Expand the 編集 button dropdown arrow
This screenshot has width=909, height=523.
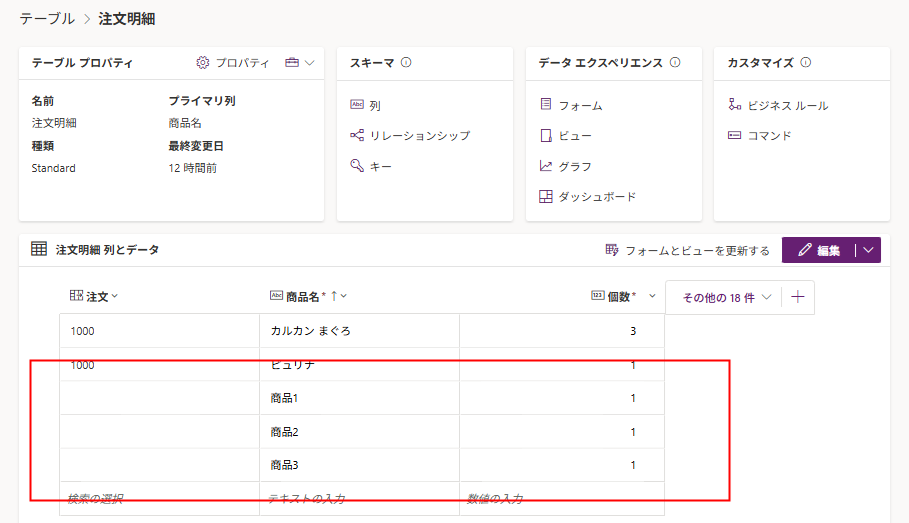(868, 250)
